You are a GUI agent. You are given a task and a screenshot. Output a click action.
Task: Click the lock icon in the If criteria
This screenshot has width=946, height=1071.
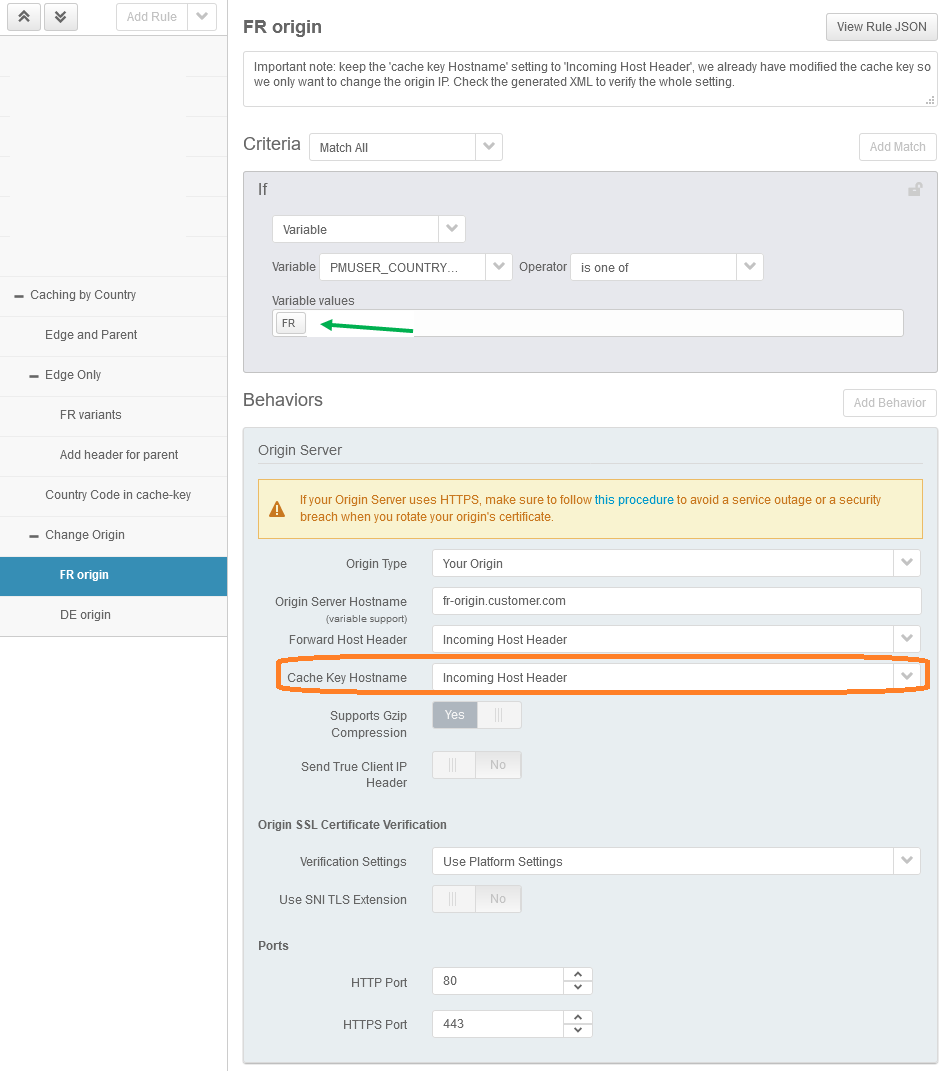point(914,189)
